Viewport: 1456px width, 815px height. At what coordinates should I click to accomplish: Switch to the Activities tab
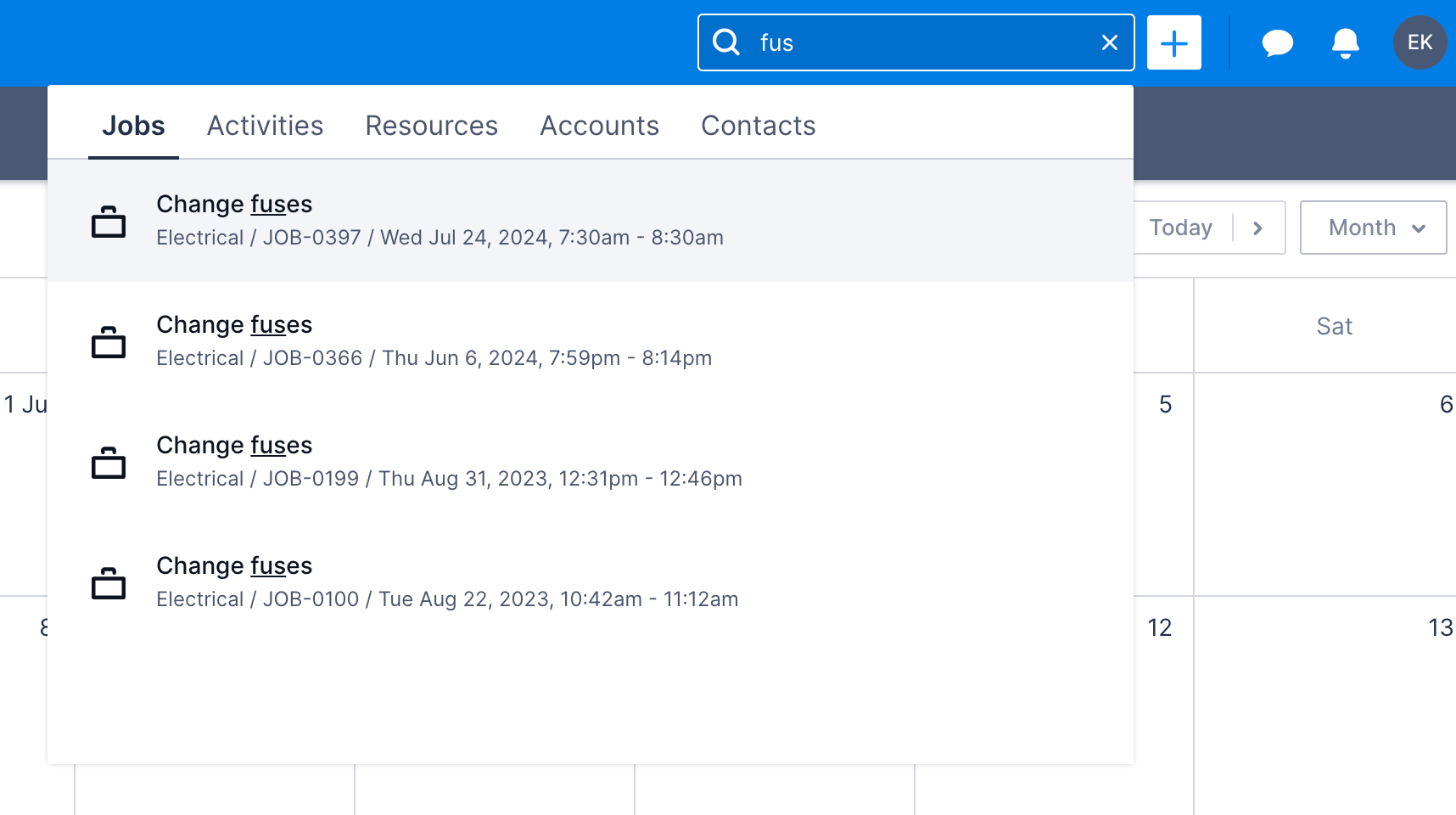tap(265, 125)
